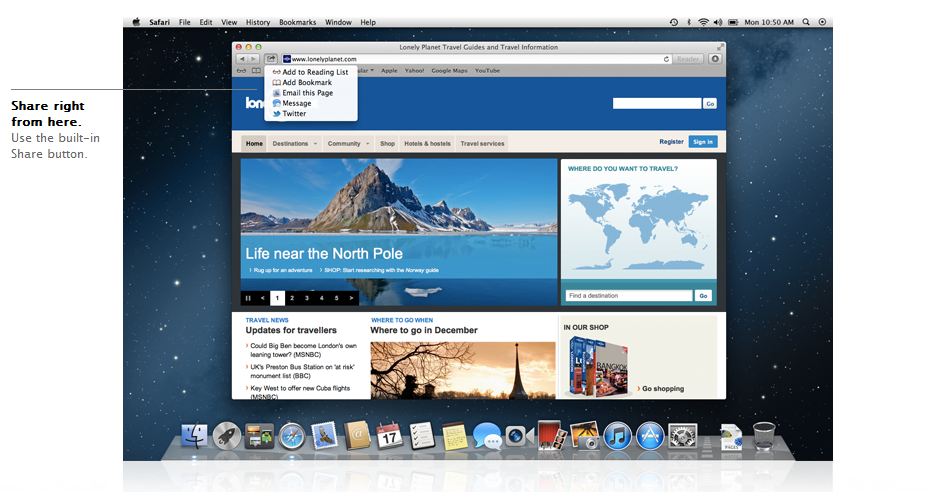Launch iTunes music note in the Dock
The width and height of the screenshot is (940, 492).
617,436
